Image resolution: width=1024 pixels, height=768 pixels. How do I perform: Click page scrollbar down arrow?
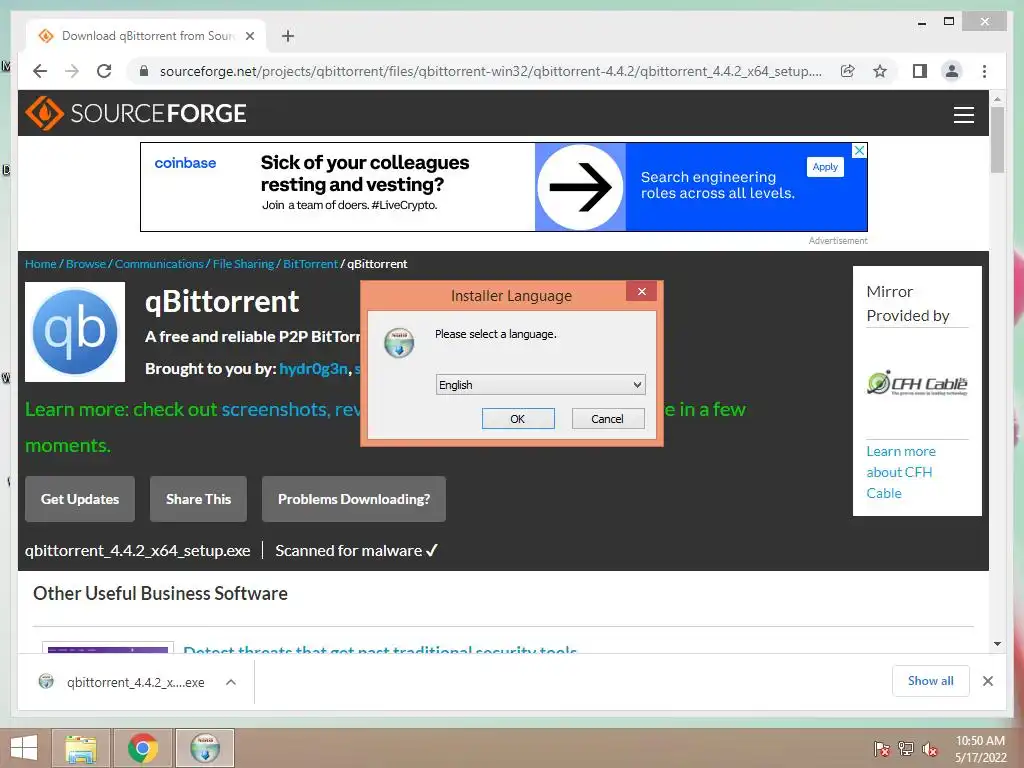997,644
